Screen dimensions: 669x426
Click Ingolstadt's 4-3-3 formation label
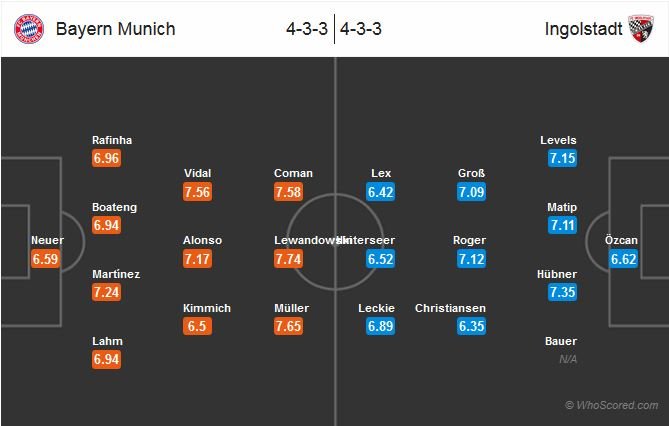[x=361, y=28]
